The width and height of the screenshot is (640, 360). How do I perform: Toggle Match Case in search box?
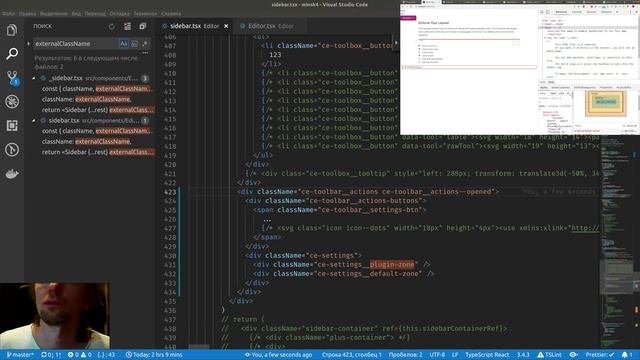(124, 43)
